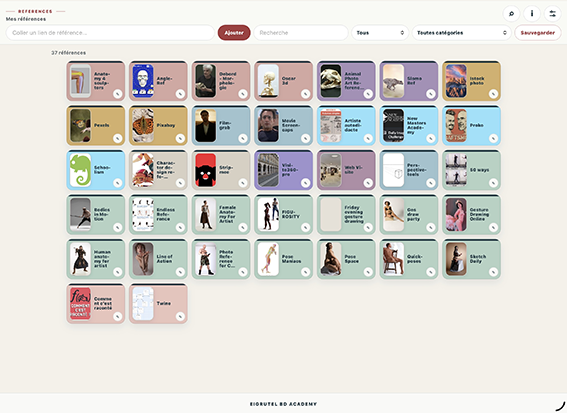The height and width of the screenshot is (413, 567).
Task: Edit the Pexels card pencil icon
Action: [x=118, y=139]
